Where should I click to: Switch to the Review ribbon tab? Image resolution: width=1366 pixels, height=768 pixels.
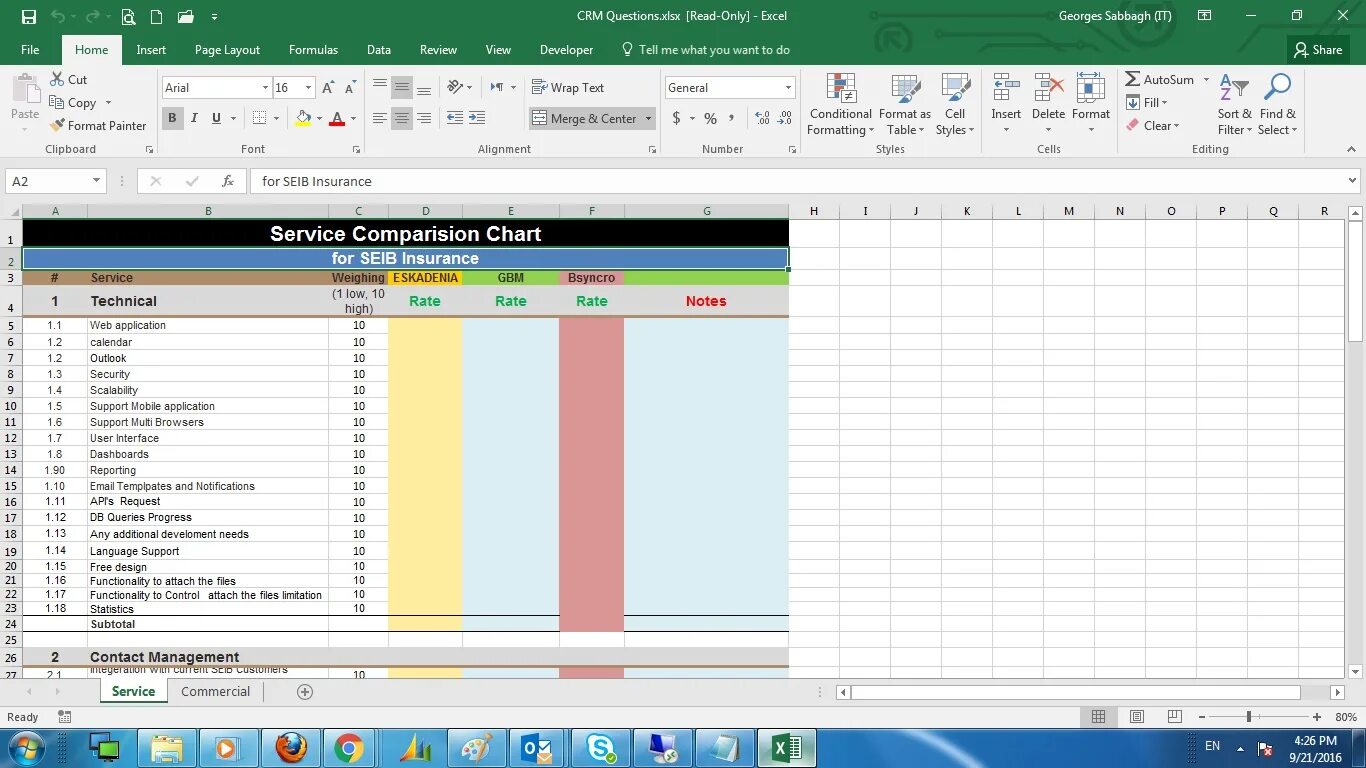pyautogui.click(x=438, y=50)
